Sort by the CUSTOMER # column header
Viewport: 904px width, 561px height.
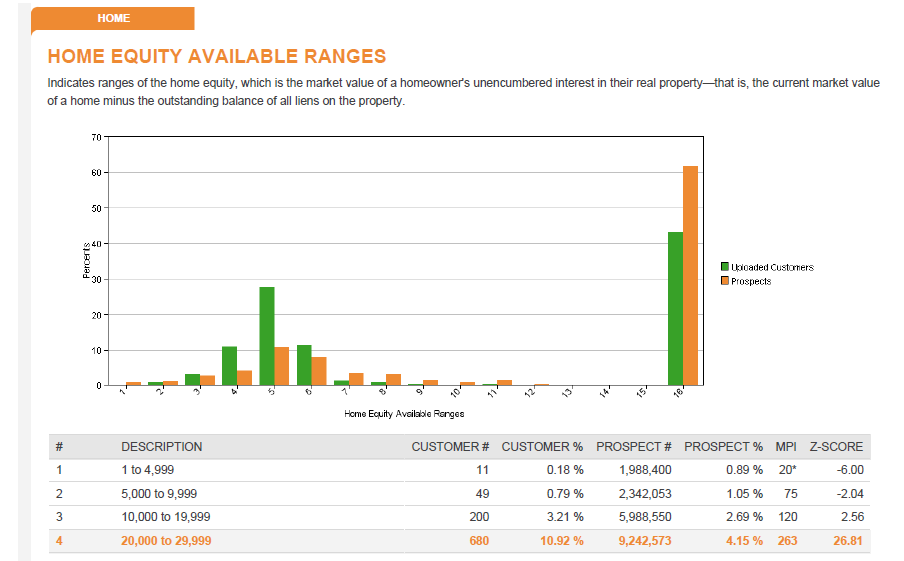(450, 447)
